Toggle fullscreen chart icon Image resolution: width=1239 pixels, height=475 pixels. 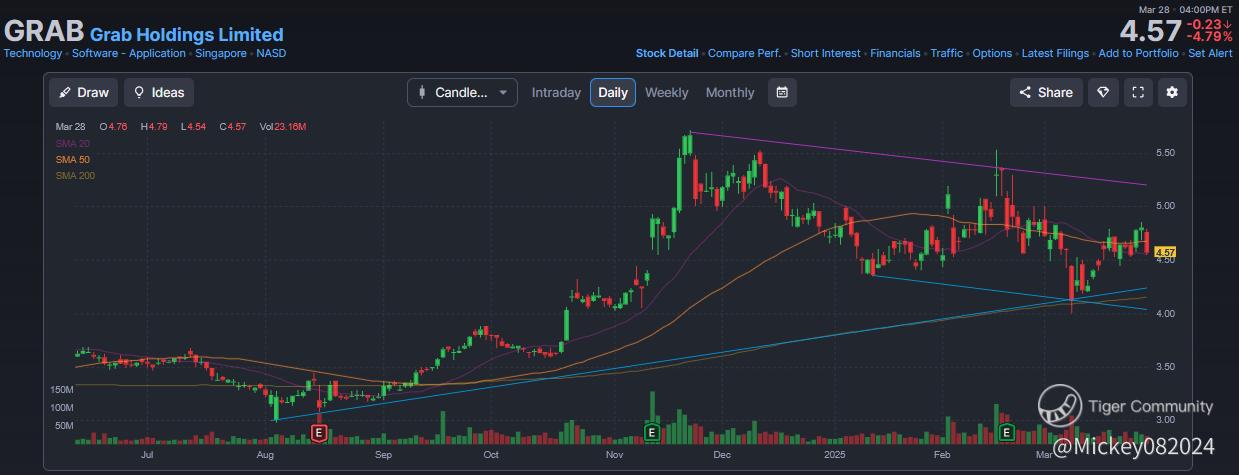[1137, 92]
